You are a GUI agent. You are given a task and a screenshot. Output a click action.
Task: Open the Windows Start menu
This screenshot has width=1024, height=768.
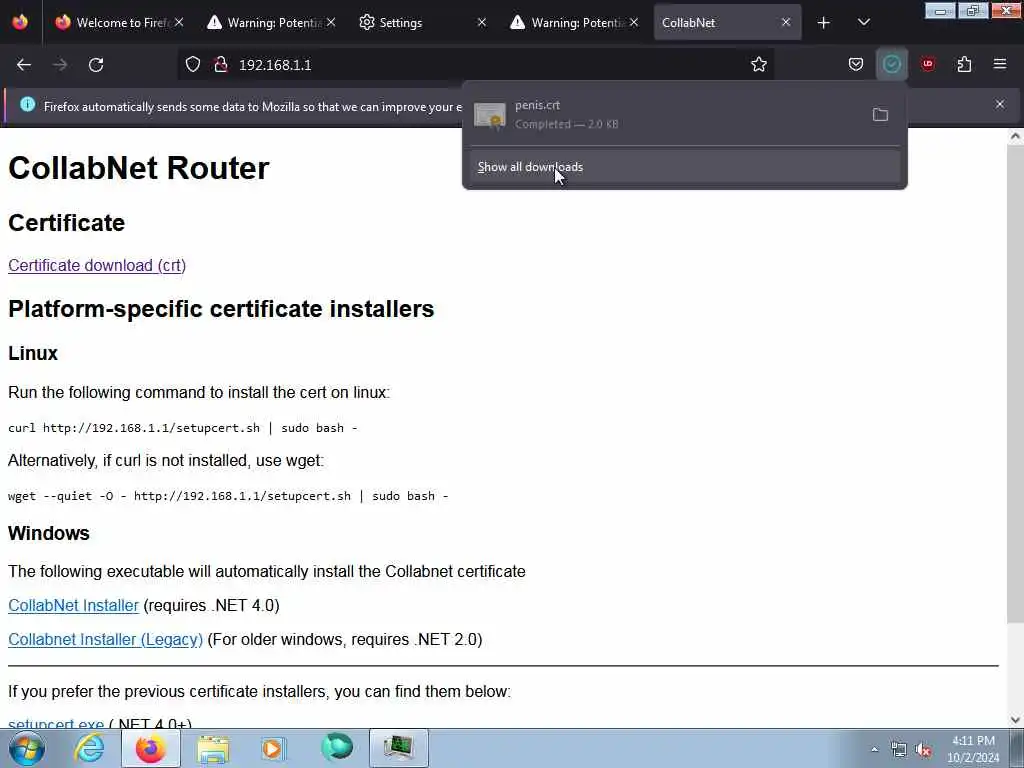coord(27,748)
